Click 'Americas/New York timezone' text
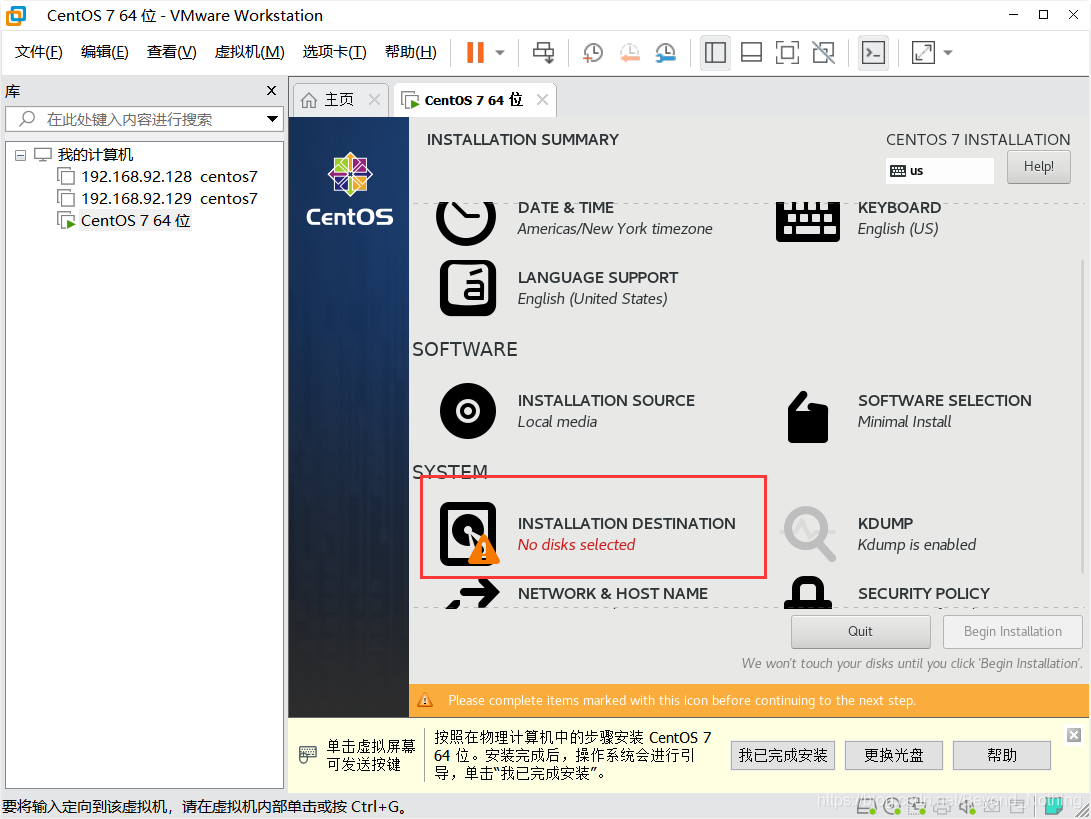Viewport: 1091px width, 819px height. pos(615,229)
